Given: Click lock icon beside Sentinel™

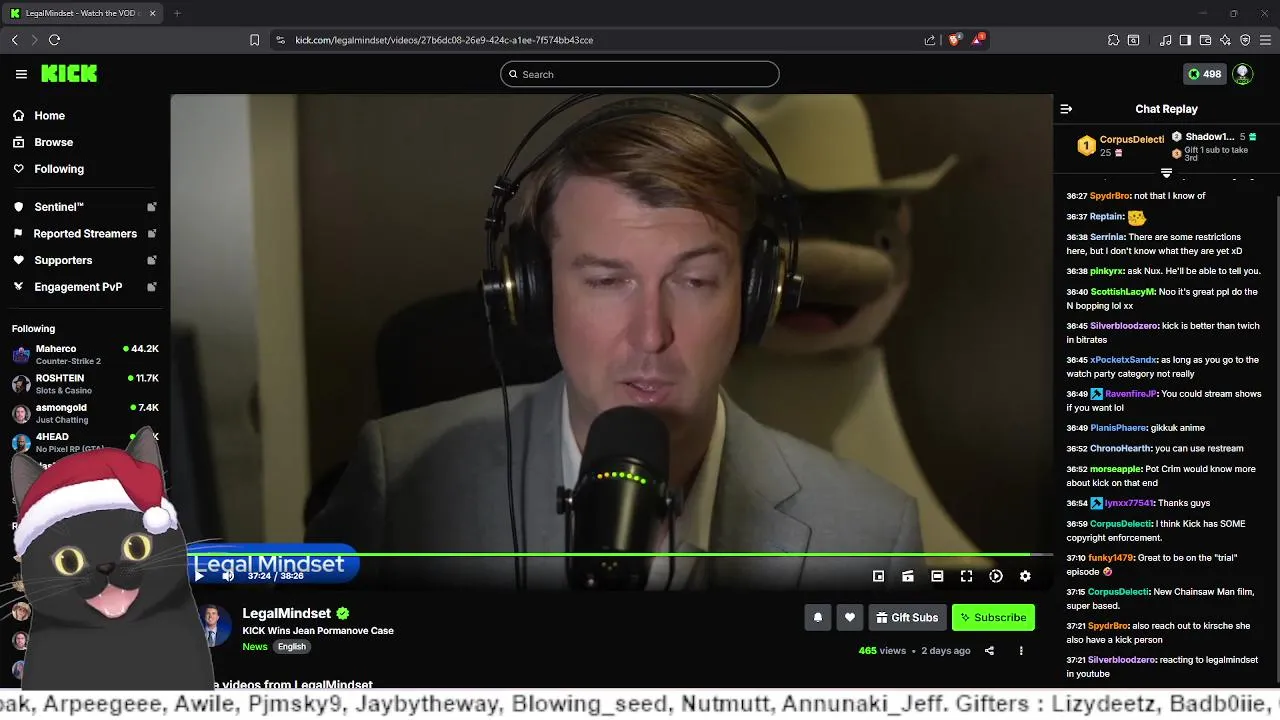Looking at the screenshot, I should 152,207.
